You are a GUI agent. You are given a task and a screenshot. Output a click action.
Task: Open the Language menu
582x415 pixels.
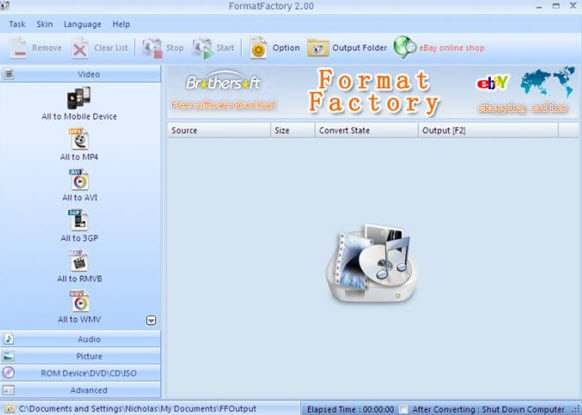click(x=82, y=24)
